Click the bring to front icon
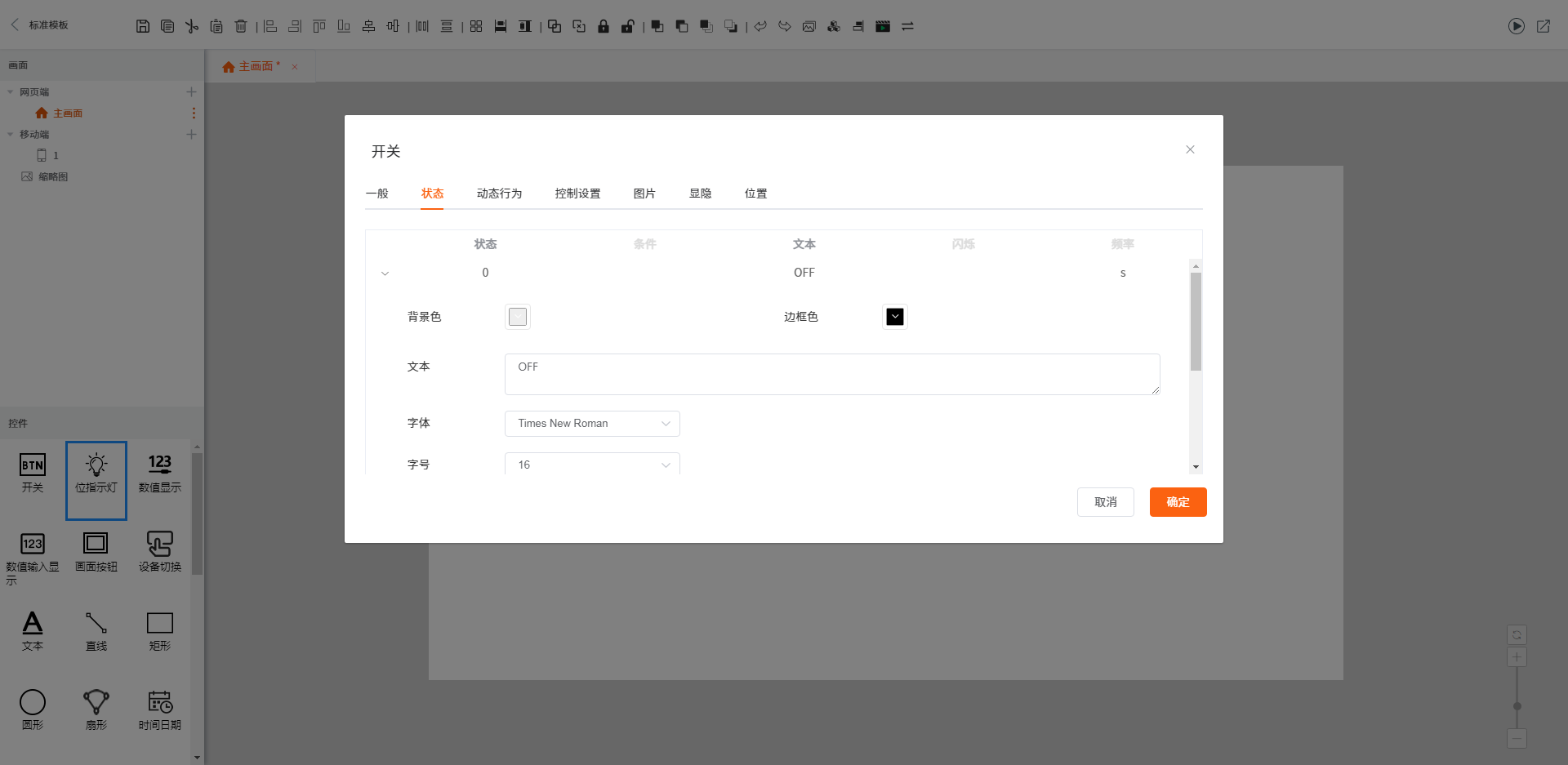The height and width of the screenshot is (765, 1568). click(657, 26)
